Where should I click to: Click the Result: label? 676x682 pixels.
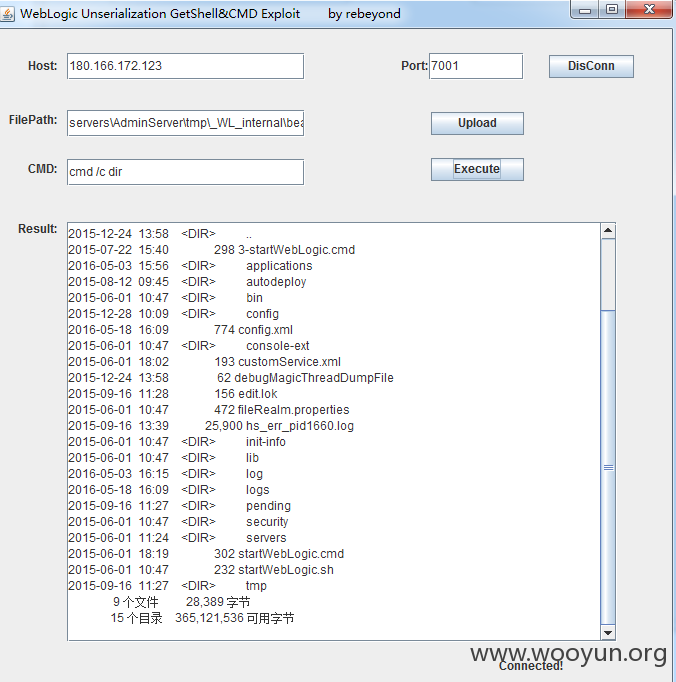[38, 229]
